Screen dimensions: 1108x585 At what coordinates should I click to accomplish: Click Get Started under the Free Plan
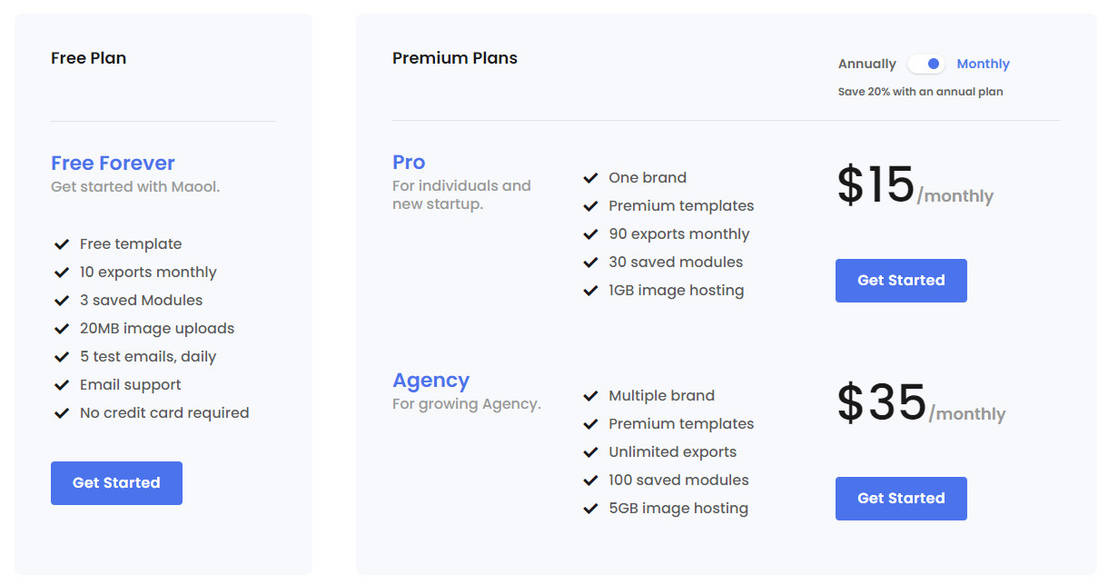[x=116, y=482]
